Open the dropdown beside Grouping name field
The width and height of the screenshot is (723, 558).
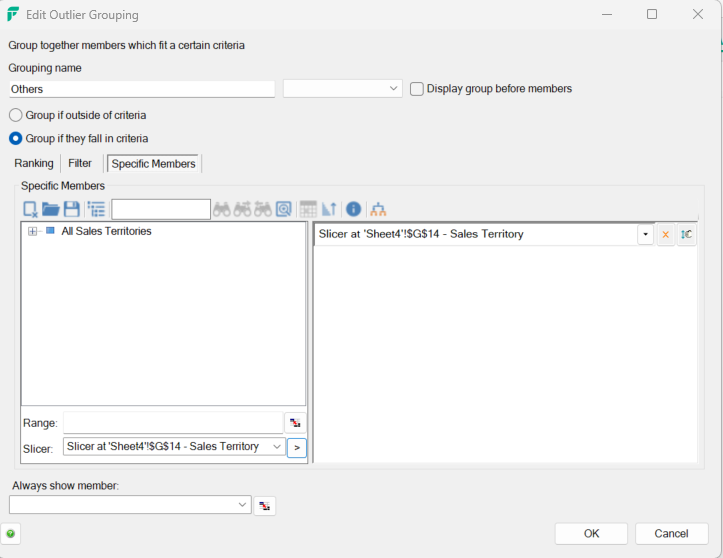coord(393,89)
